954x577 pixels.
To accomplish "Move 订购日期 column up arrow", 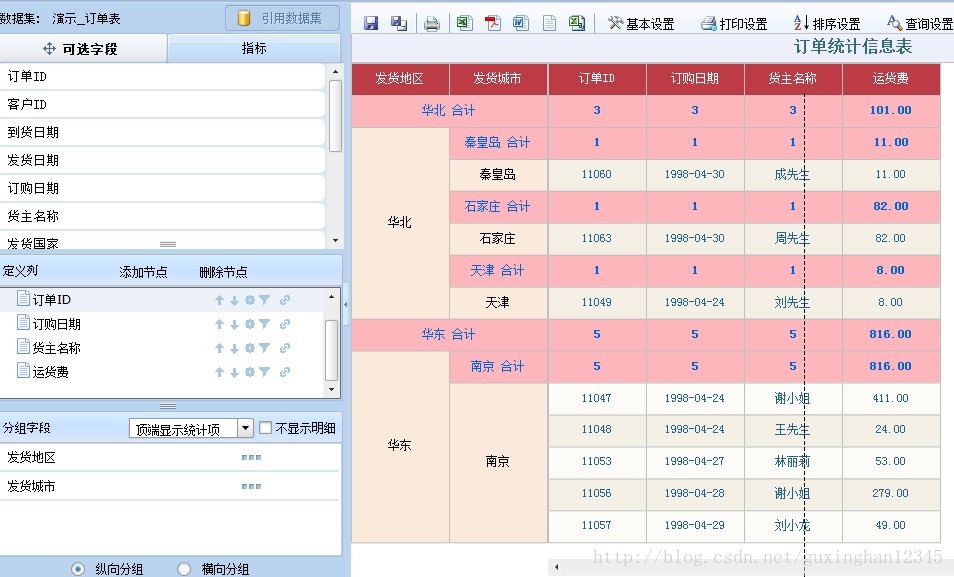I will [220, 324].
